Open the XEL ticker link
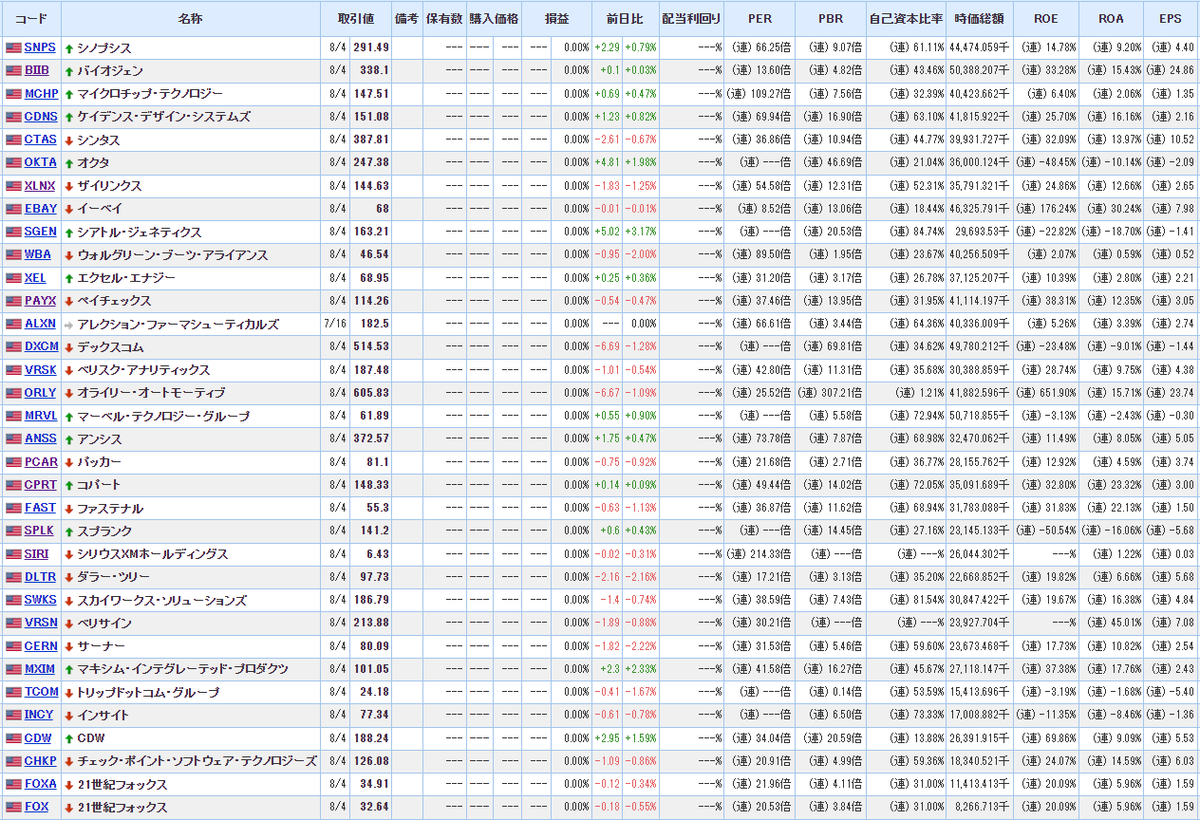Image resolution: width=1200 pixels, height=820 pixels. [x=37, y=278]
